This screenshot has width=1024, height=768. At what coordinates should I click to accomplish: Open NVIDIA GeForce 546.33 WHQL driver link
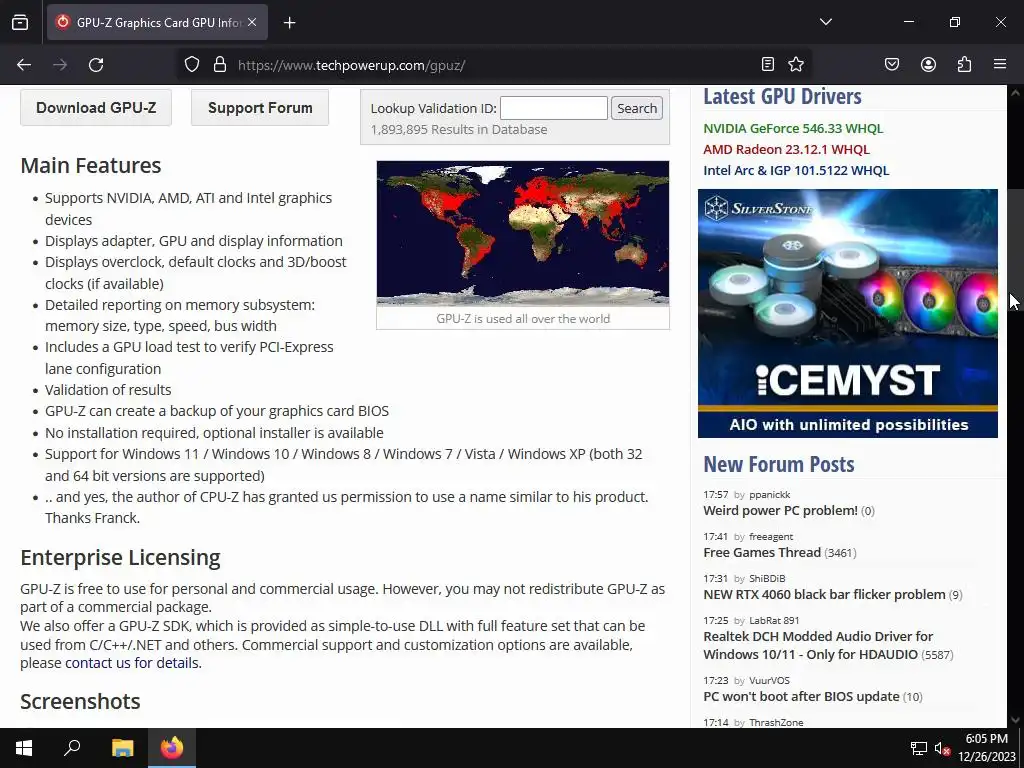(x=793, y=128)
